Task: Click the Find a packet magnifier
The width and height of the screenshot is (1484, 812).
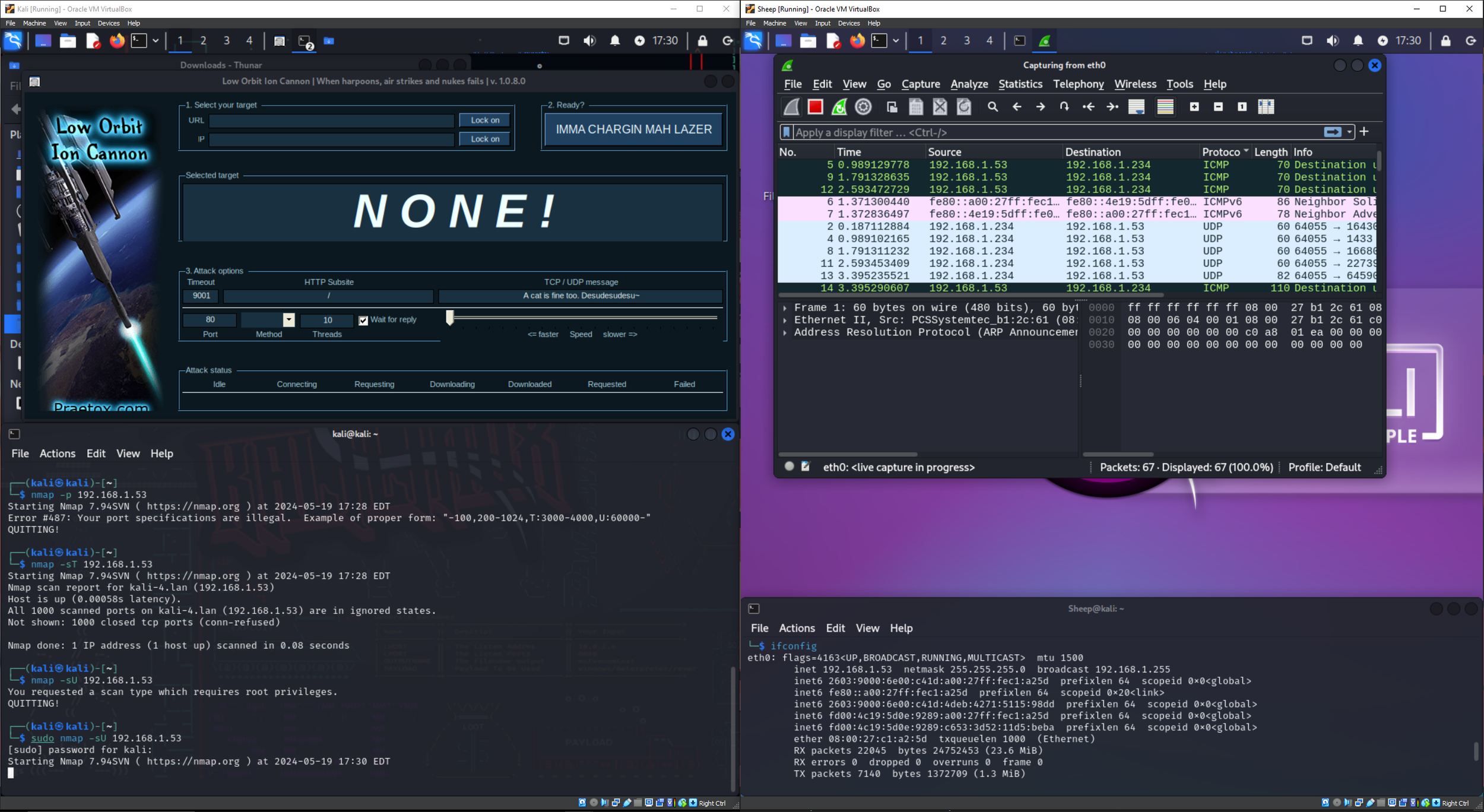Action: (992, 107)
